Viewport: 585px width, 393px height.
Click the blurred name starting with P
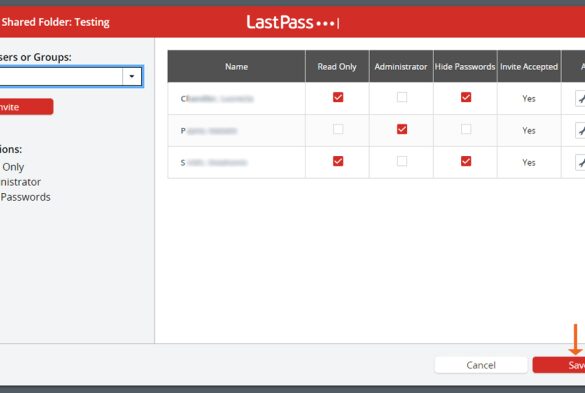(x=209, y=131)
